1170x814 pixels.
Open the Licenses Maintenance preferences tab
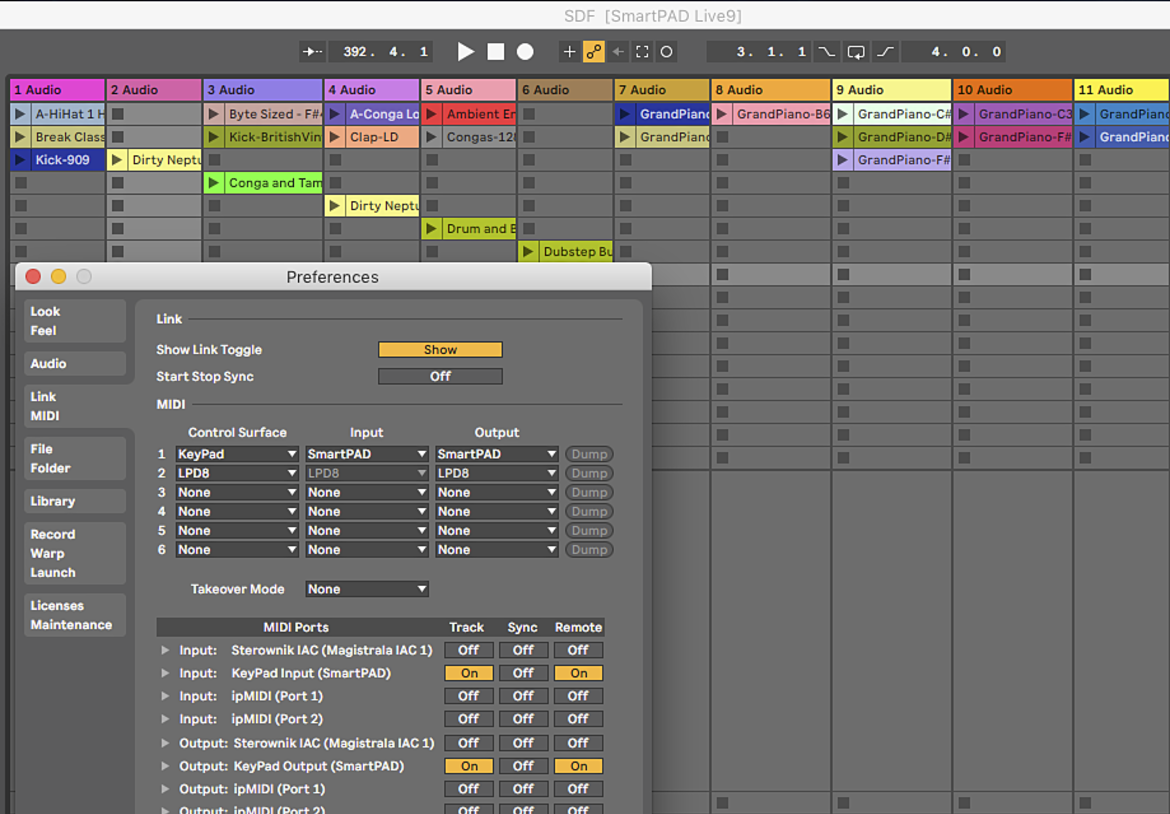coord(75,615)
